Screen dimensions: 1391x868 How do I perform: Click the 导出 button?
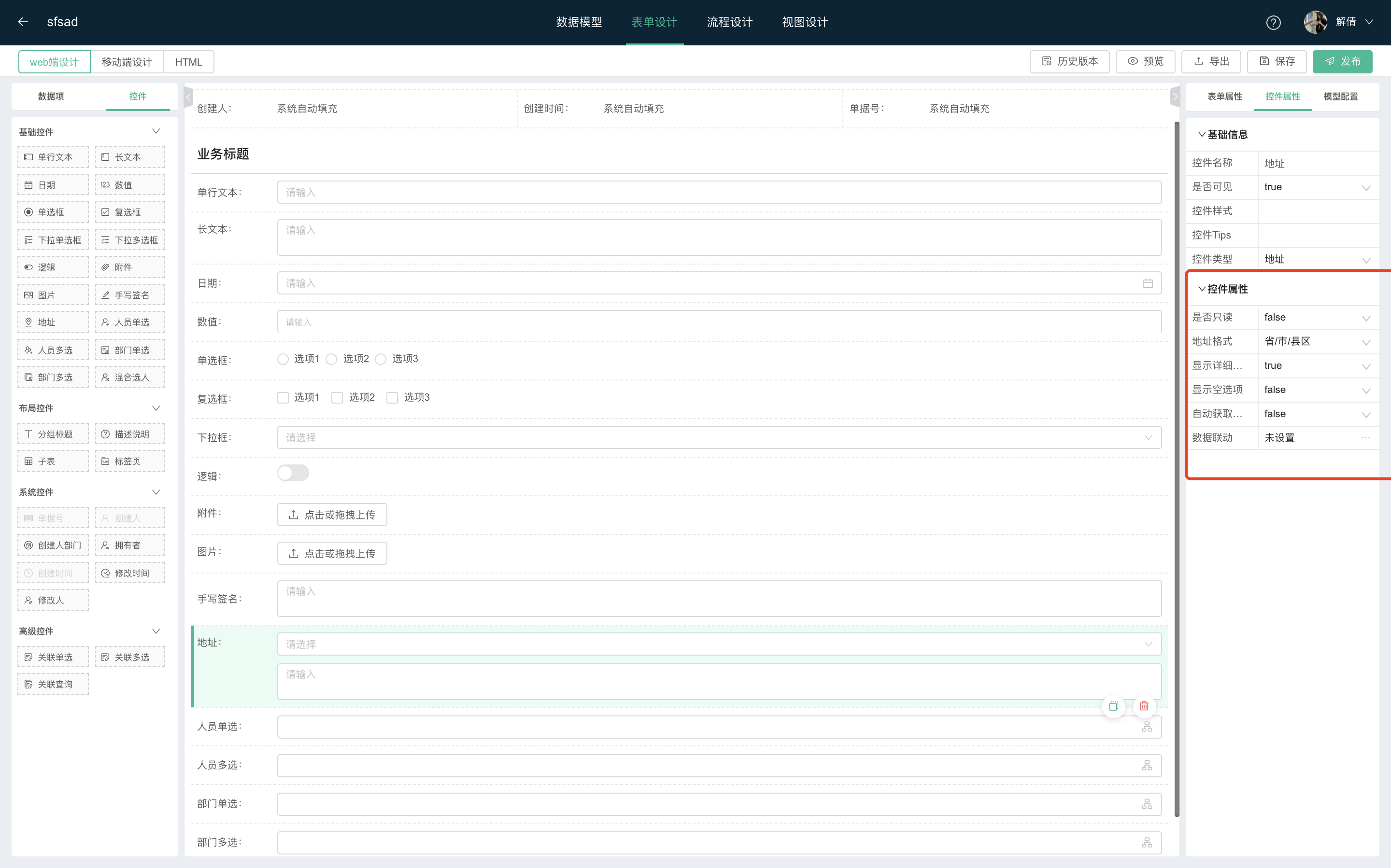coord(1211,61)
